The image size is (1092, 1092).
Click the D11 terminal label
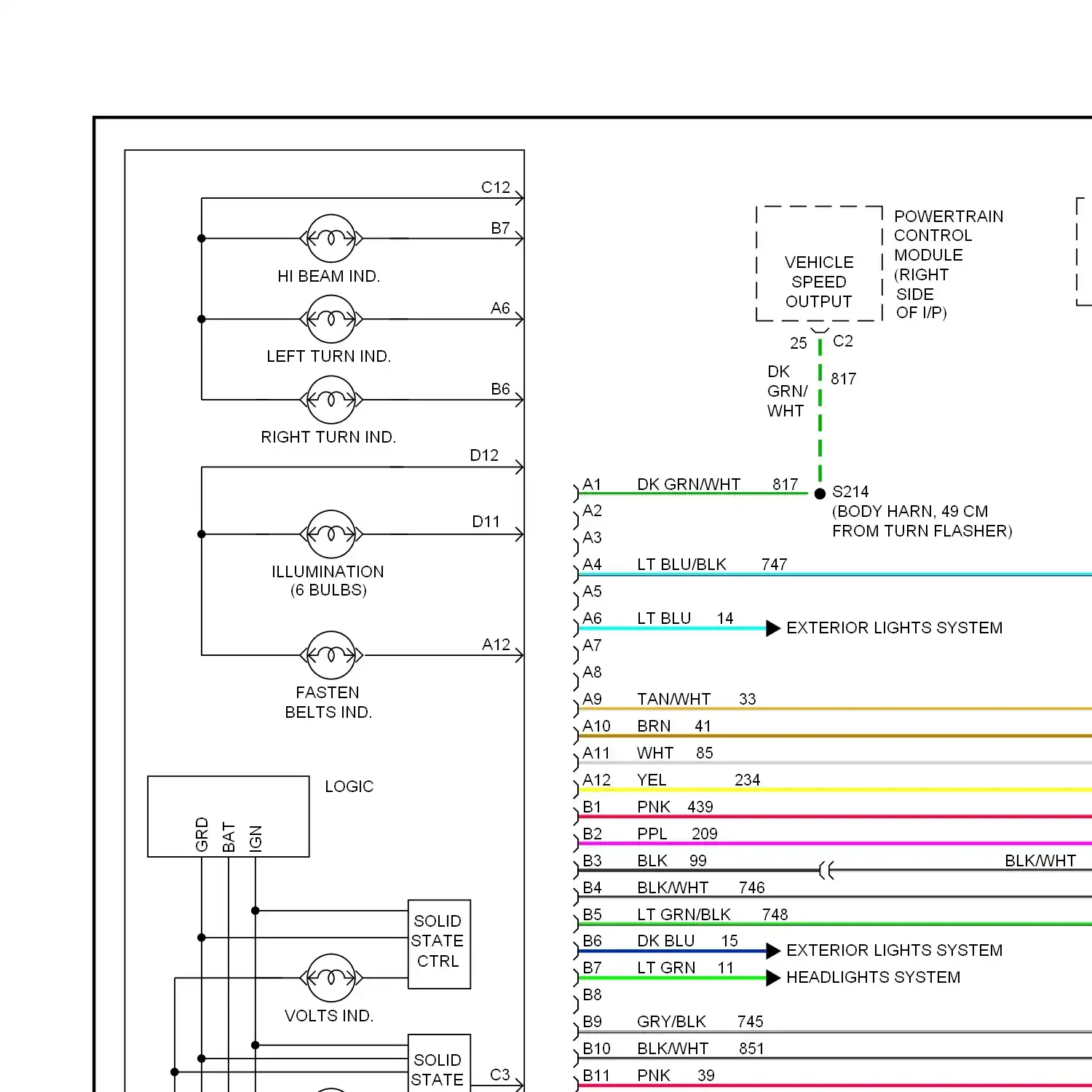tap(486, 522)
